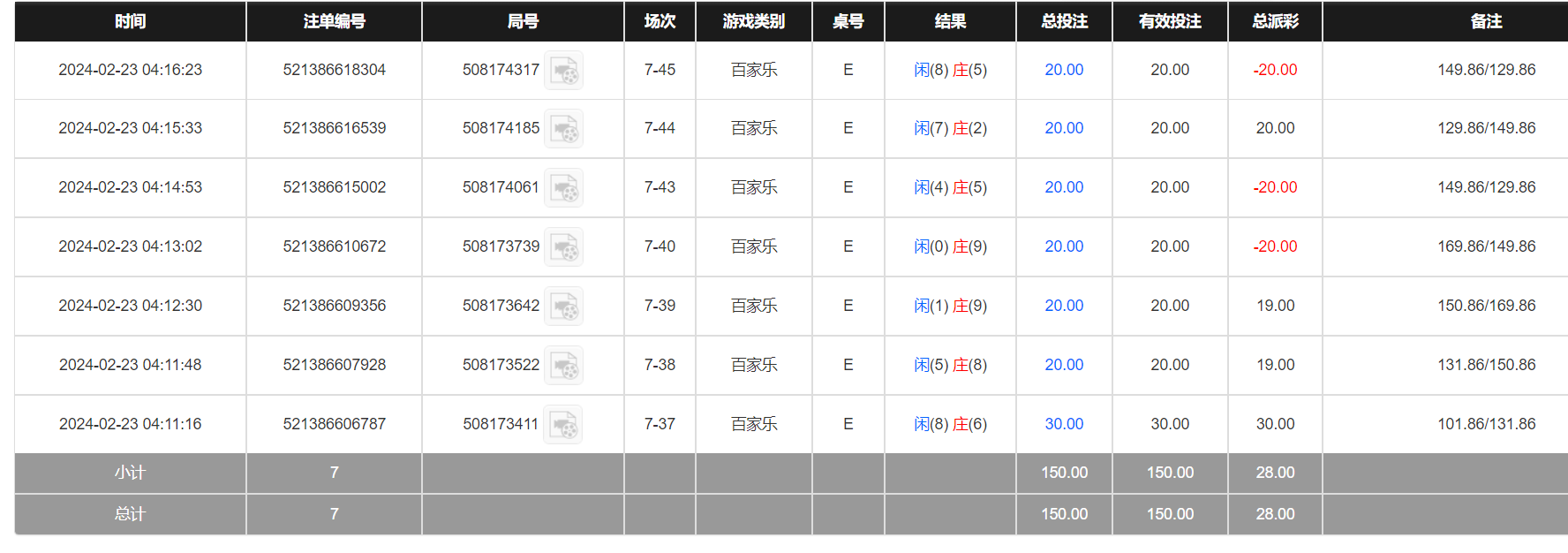Click blue 30.00 total bet amount
The image size is (1568, 553).
tap(1064, 424)
